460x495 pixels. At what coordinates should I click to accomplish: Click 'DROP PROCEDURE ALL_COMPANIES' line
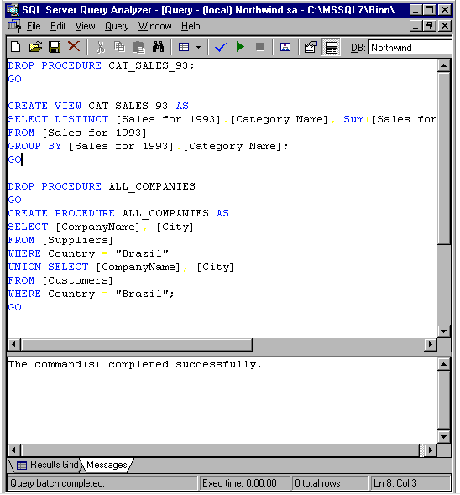pos(102,186)
